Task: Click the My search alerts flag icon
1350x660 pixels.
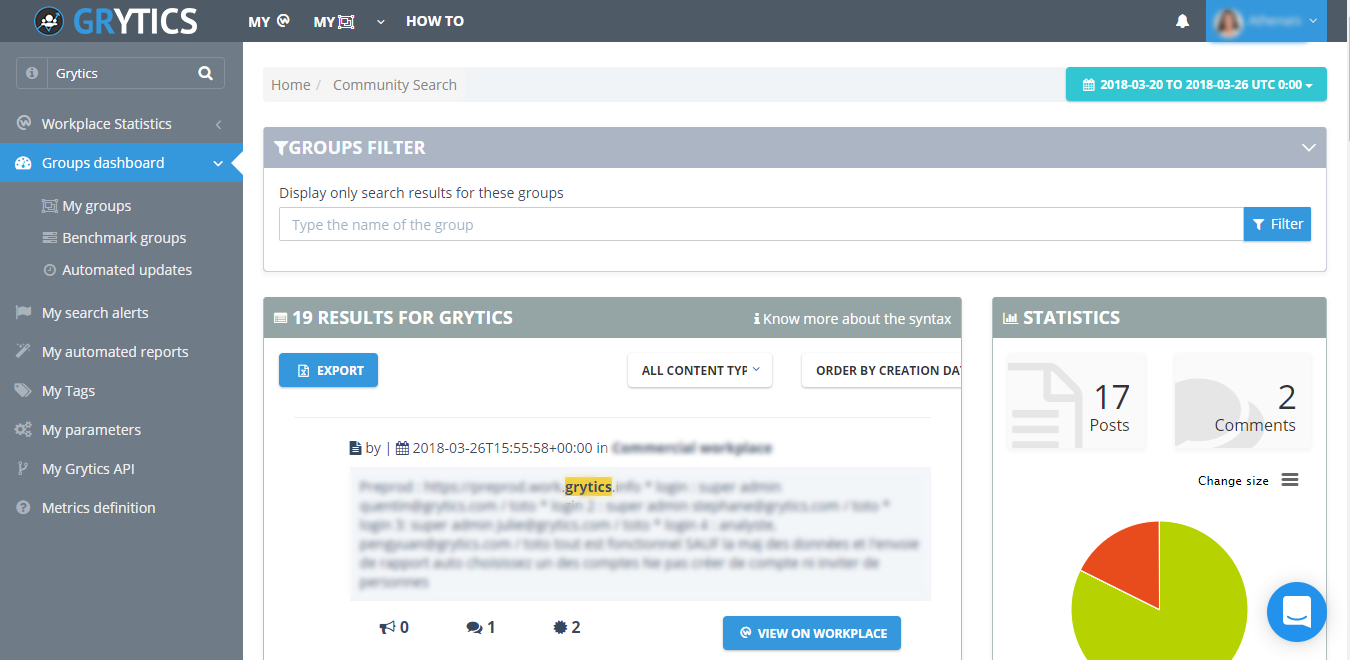Action: (x=24, y=313)
